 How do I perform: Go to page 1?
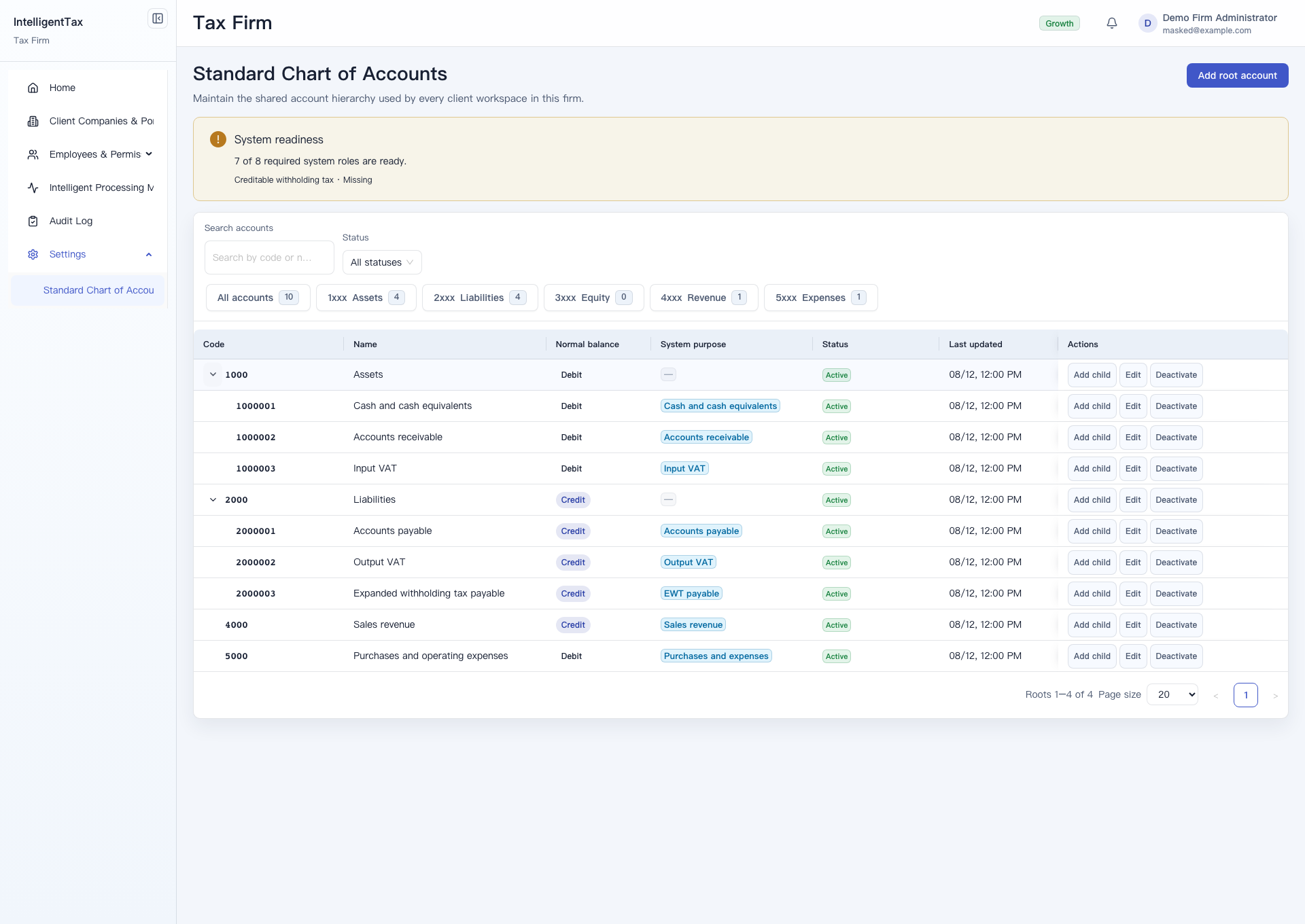tap(1245, 695)
